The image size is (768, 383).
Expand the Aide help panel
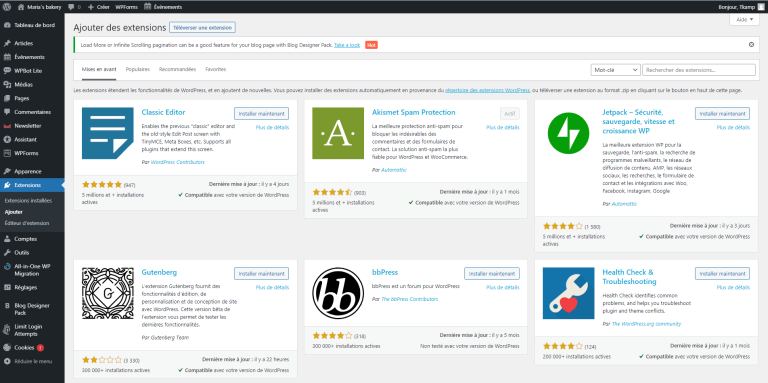pyautogui.click(x=744, y=20)
